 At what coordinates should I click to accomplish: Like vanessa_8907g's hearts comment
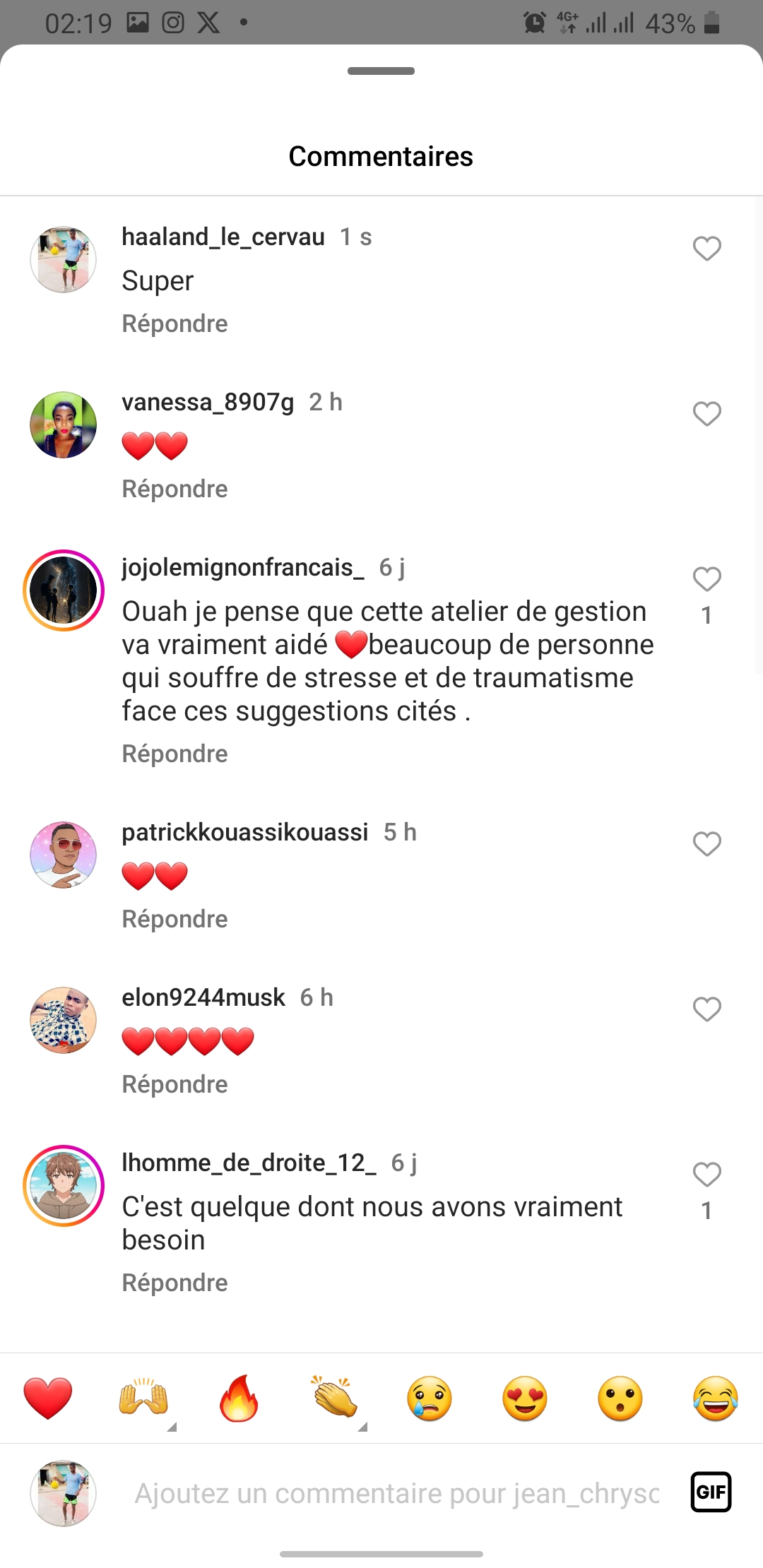click(706, 414)
